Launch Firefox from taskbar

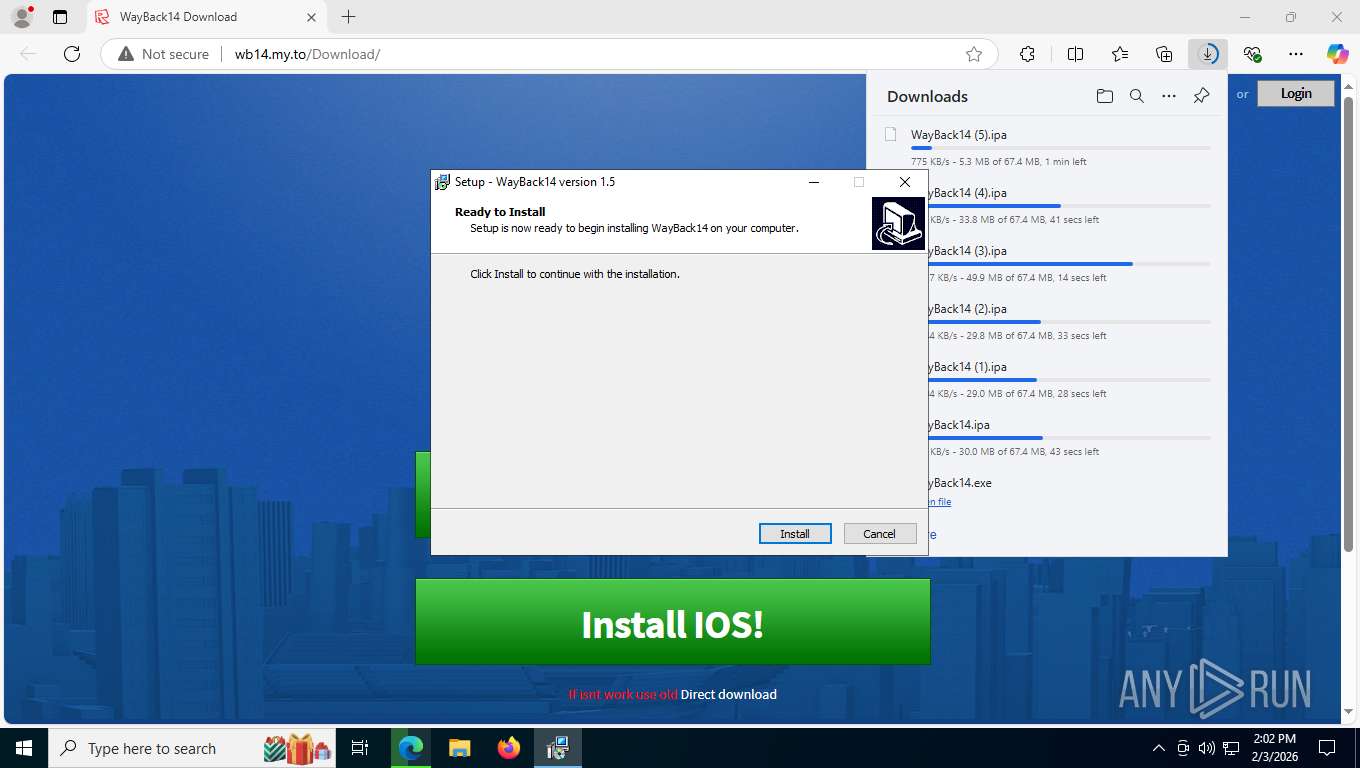509,748
